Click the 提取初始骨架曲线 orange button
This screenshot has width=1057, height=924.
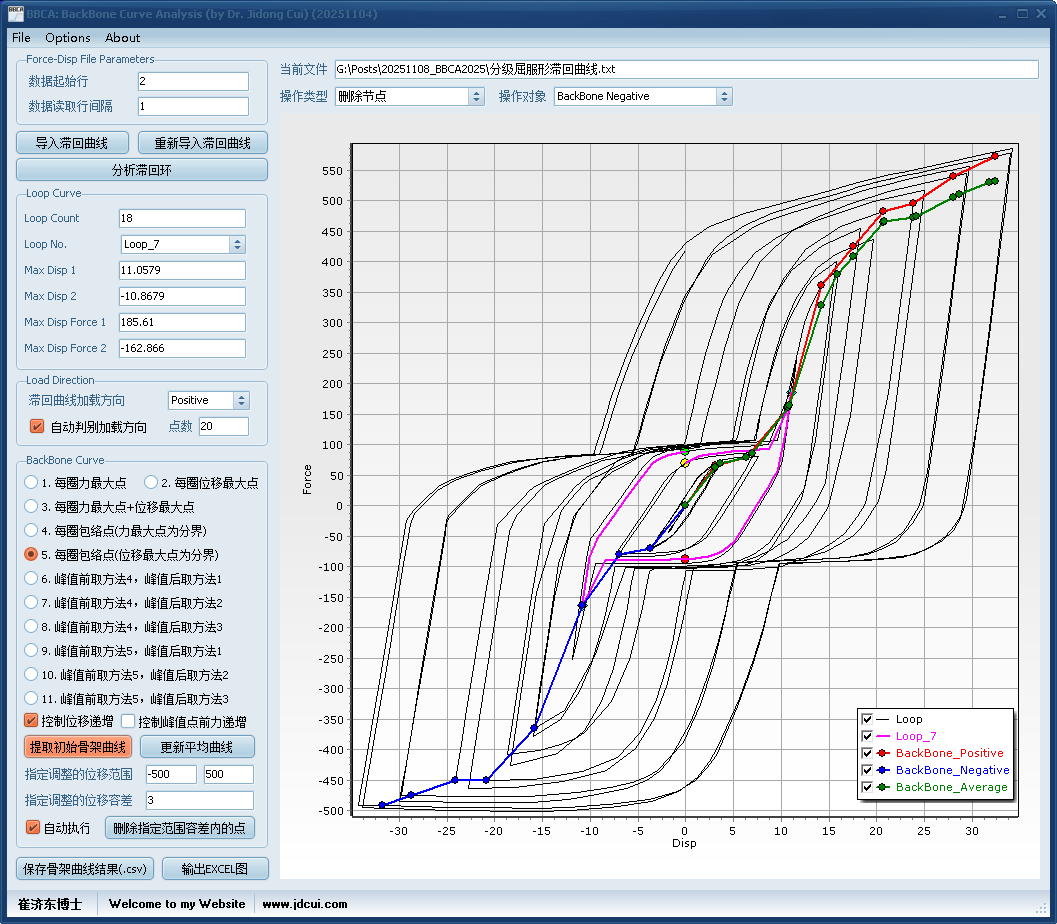click(78, 747)
